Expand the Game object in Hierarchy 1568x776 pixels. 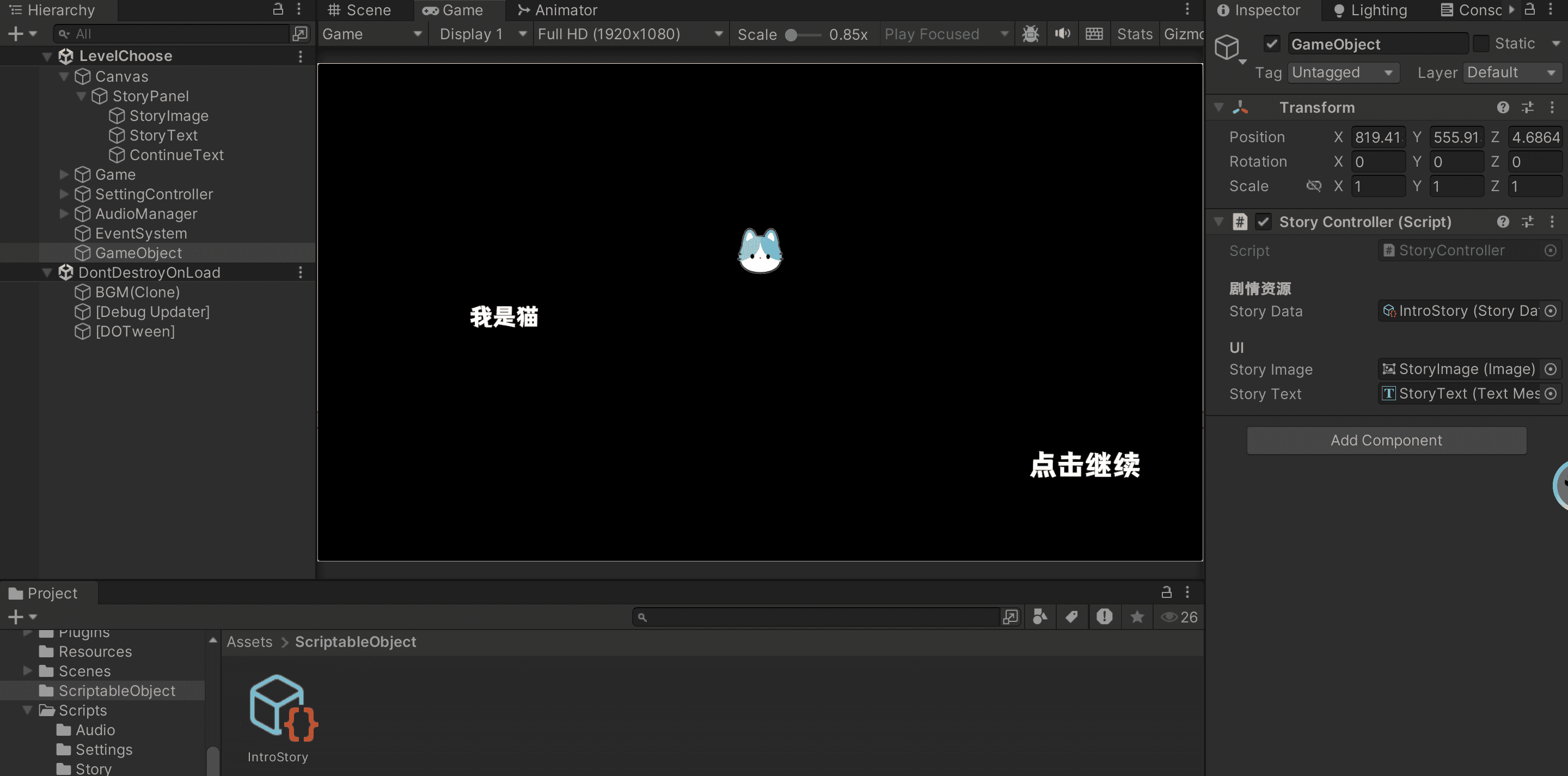[64, 174]
